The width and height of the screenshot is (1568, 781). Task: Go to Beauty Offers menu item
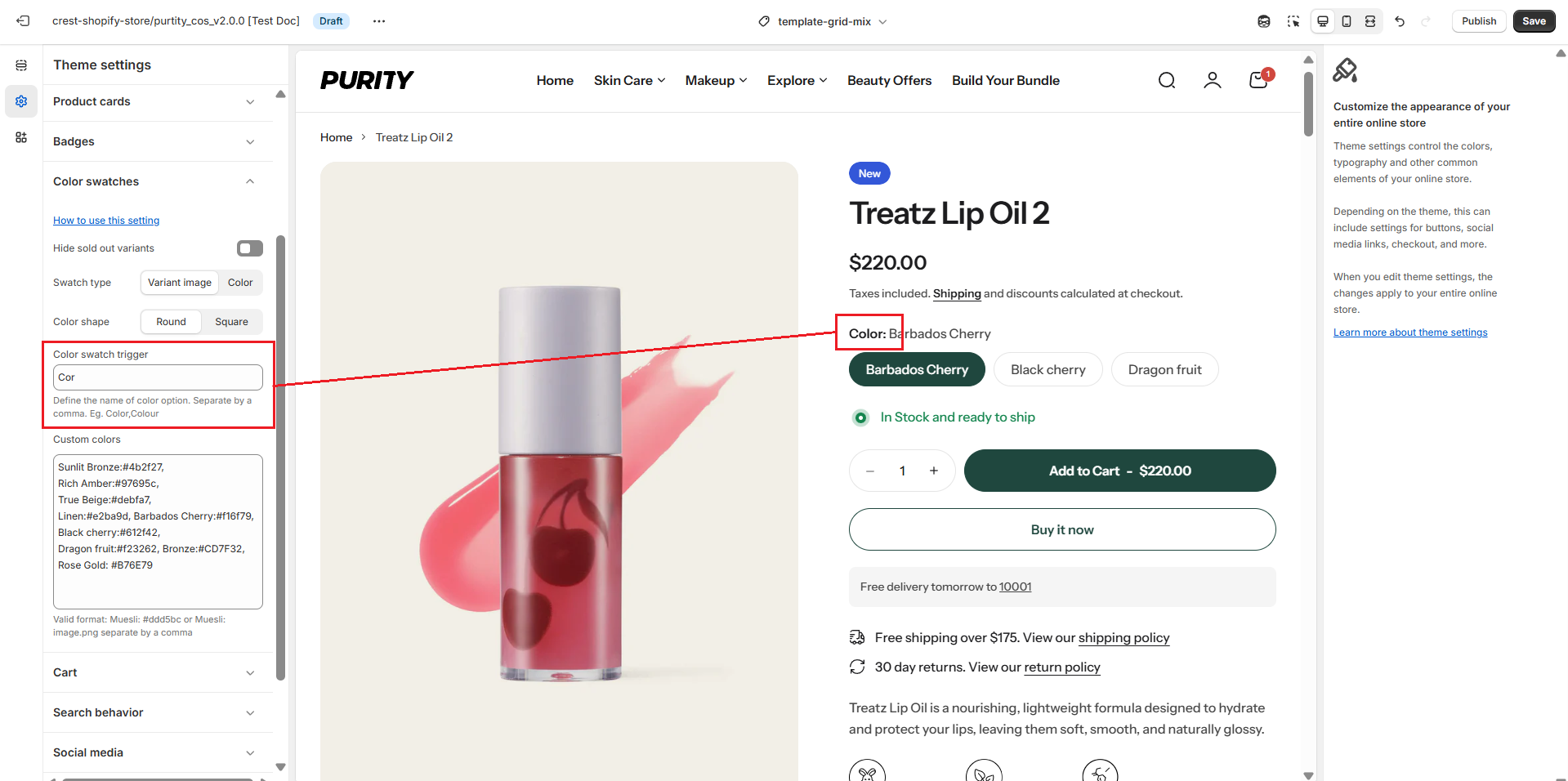[889, 80]
